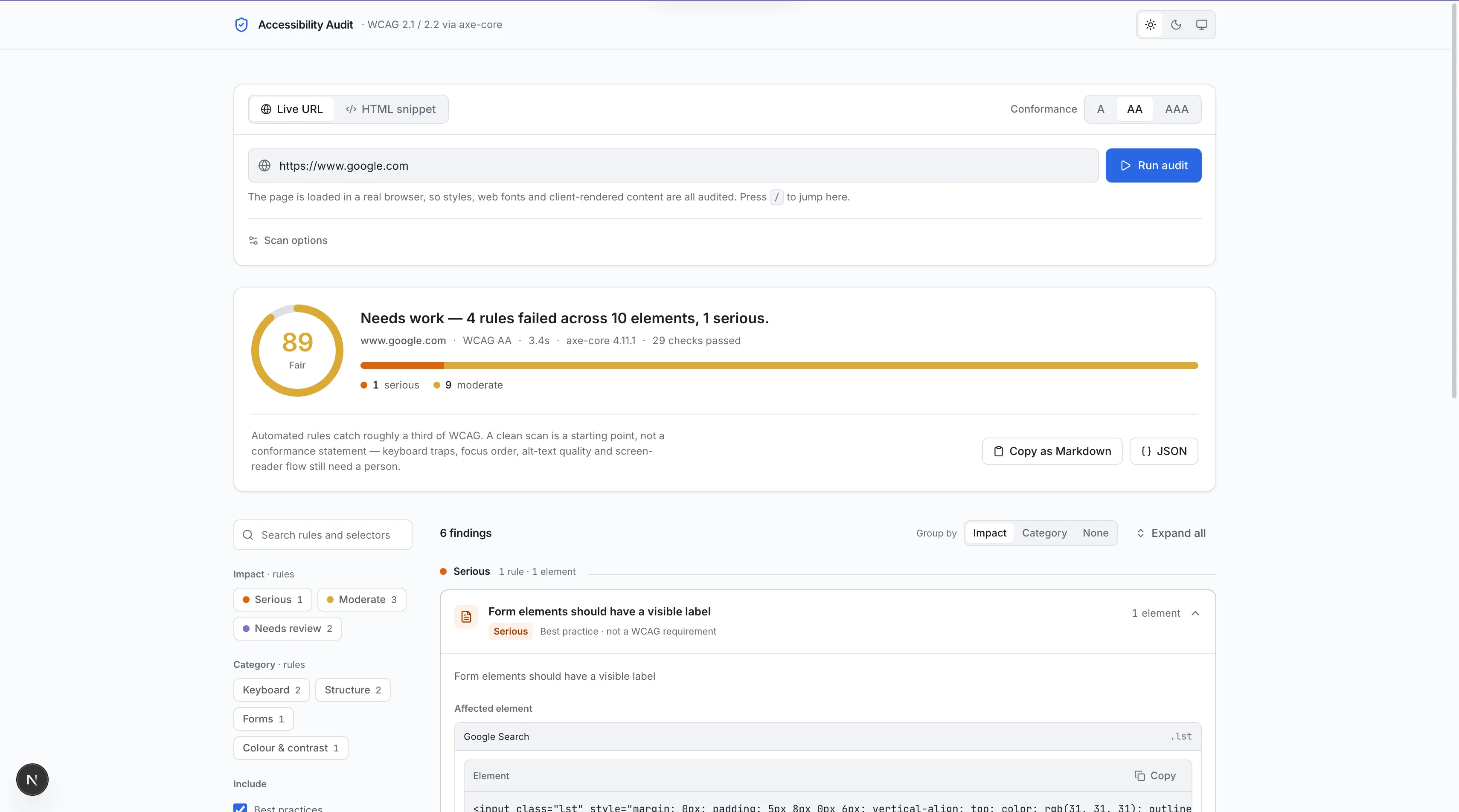Switch to light theme sun icon
This screenshot has height=812, width=1459.
pyautogui.click(x=1150, y=25)
